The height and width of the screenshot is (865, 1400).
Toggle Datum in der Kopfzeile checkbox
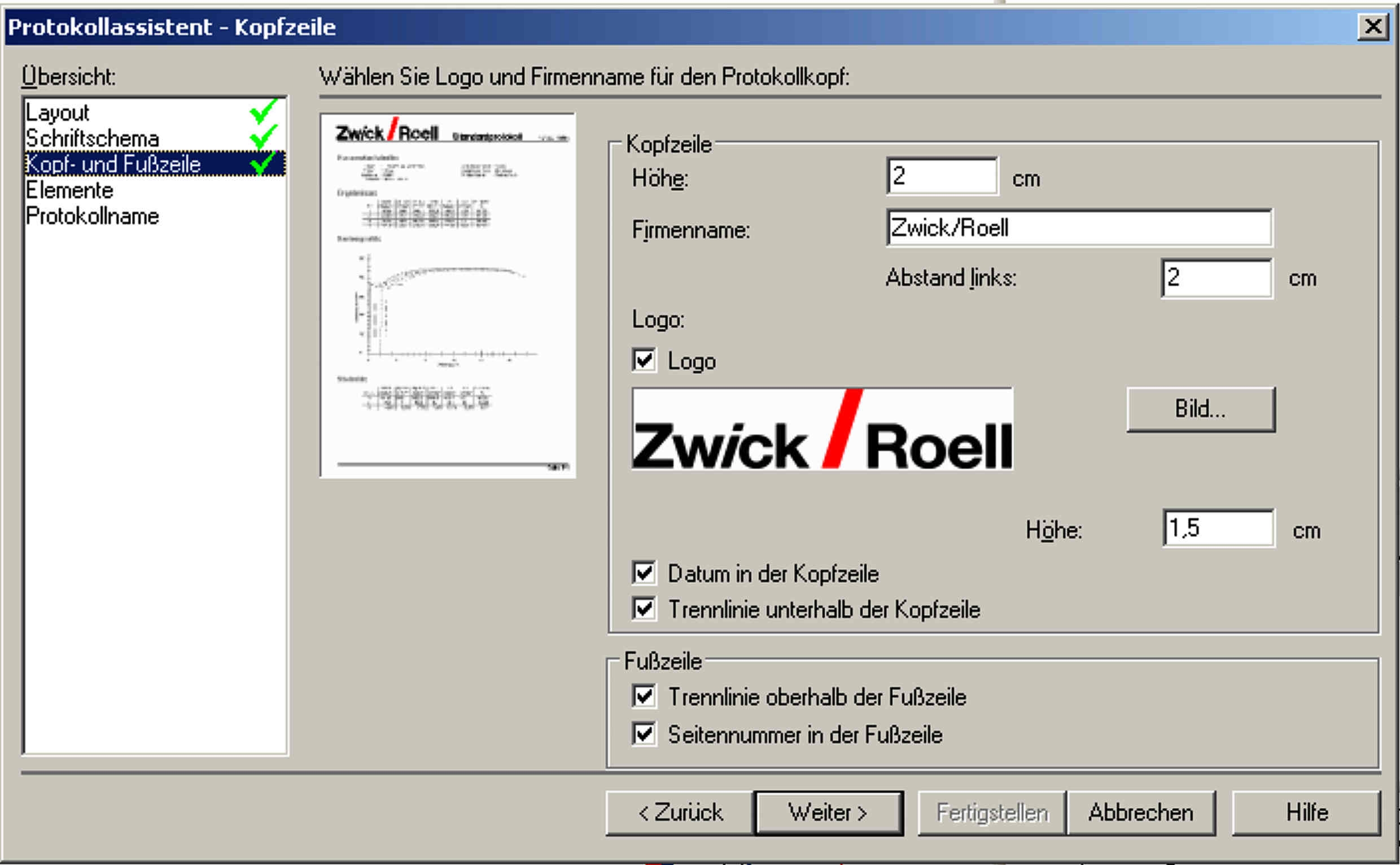(644, 573)
